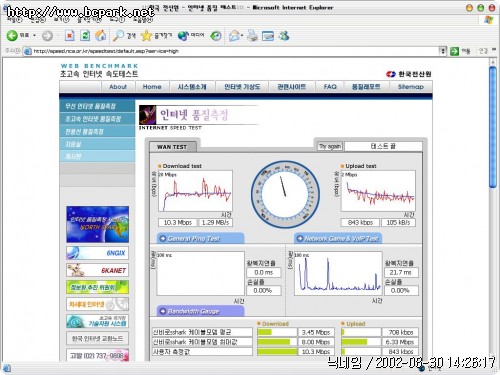Open the 6NGIX banner link

[97, 253]
